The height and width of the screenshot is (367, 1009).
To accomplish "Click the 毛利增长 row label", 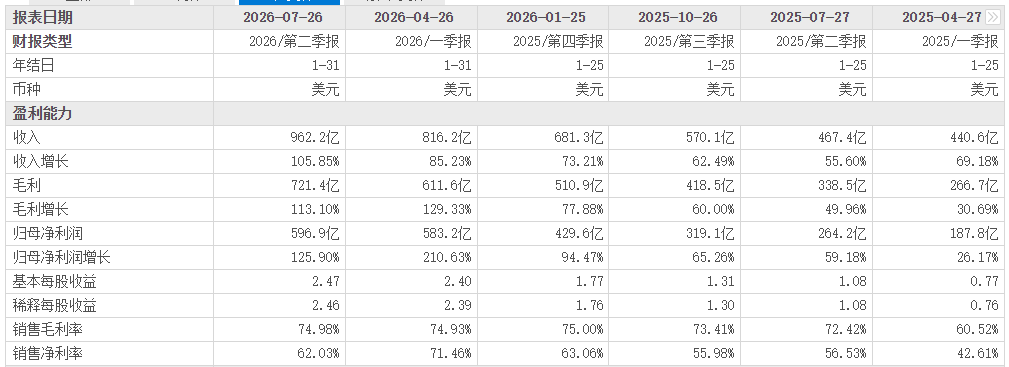I will click(41, 209).
